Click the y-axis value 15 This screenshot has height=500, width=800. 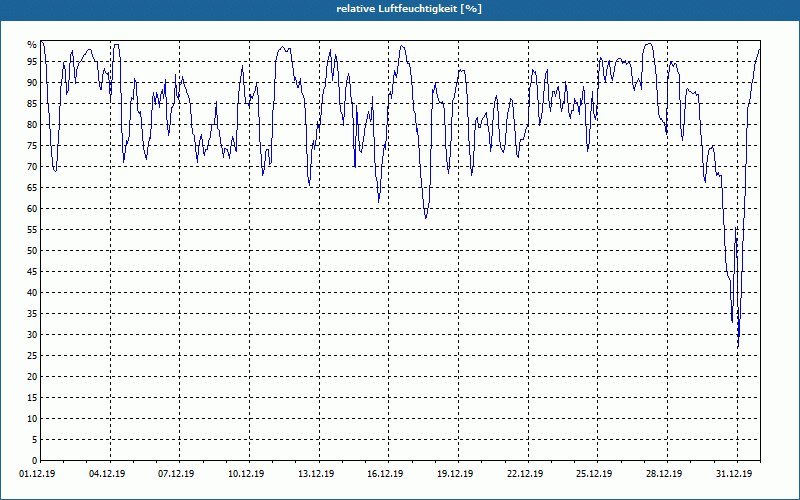(32, 398)
